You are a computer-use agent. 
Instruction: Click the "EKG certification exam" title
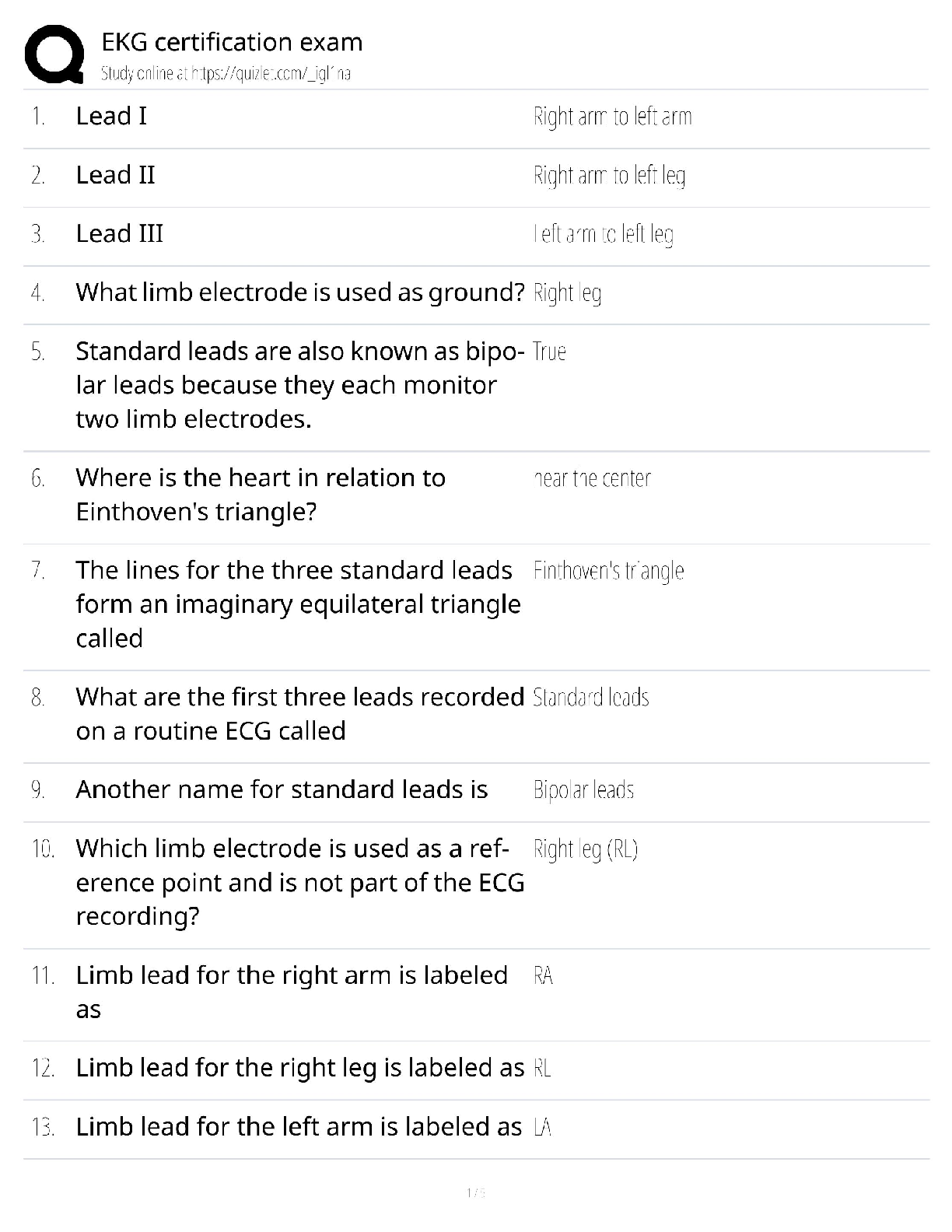232,42
